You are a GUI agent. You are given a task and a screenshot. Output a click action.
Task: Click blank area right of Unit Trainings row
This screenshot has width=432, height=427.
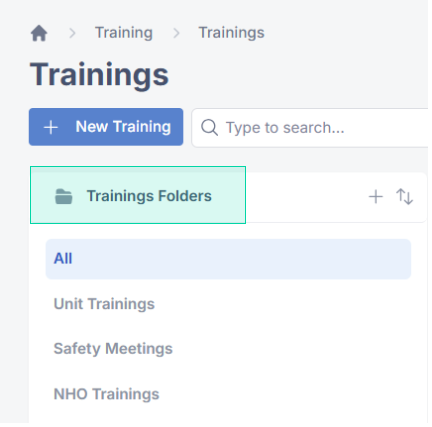[283, 304]
